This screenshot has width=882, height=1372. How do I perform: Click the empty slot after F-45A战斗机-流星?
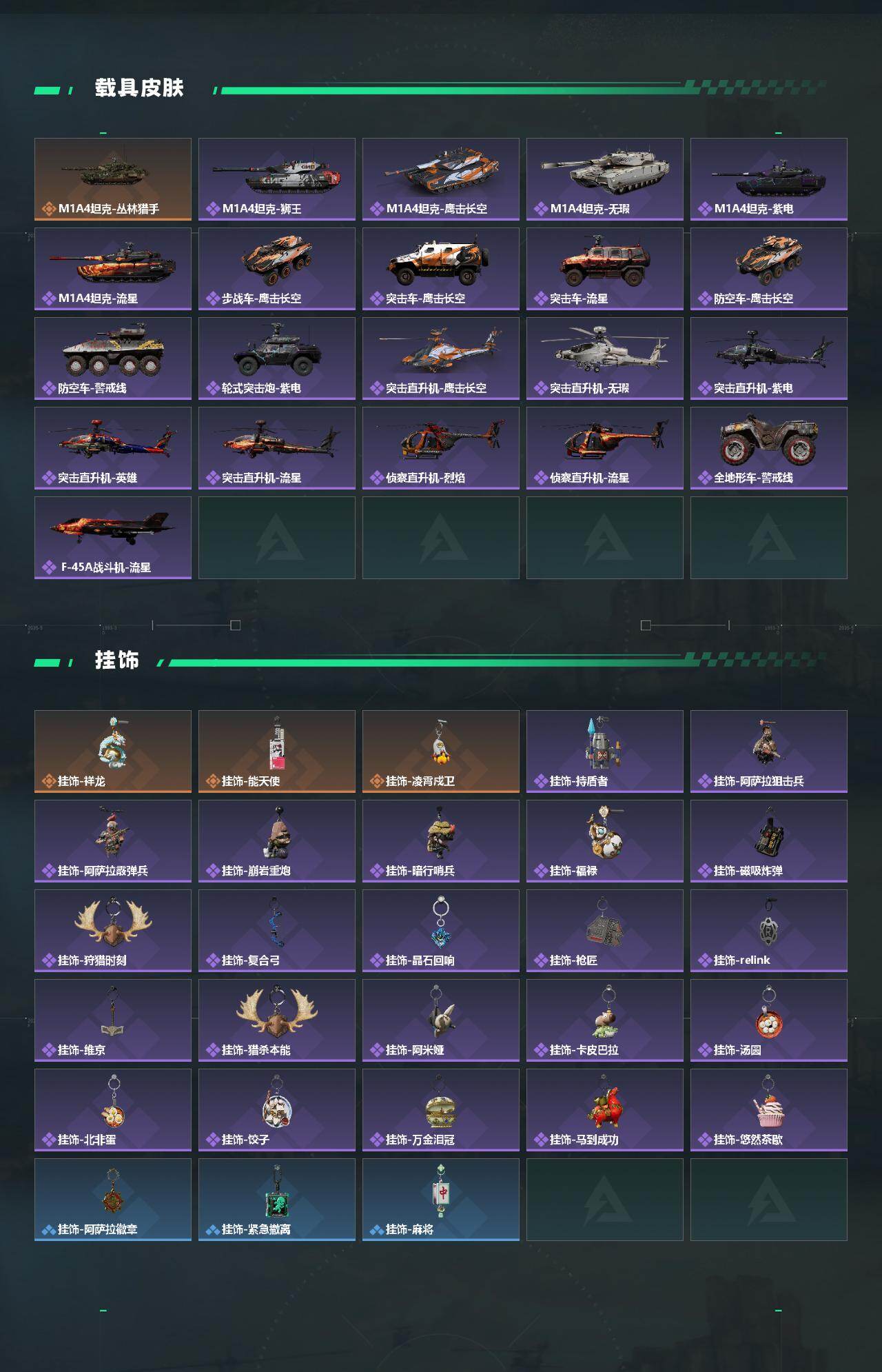(277, 538)
